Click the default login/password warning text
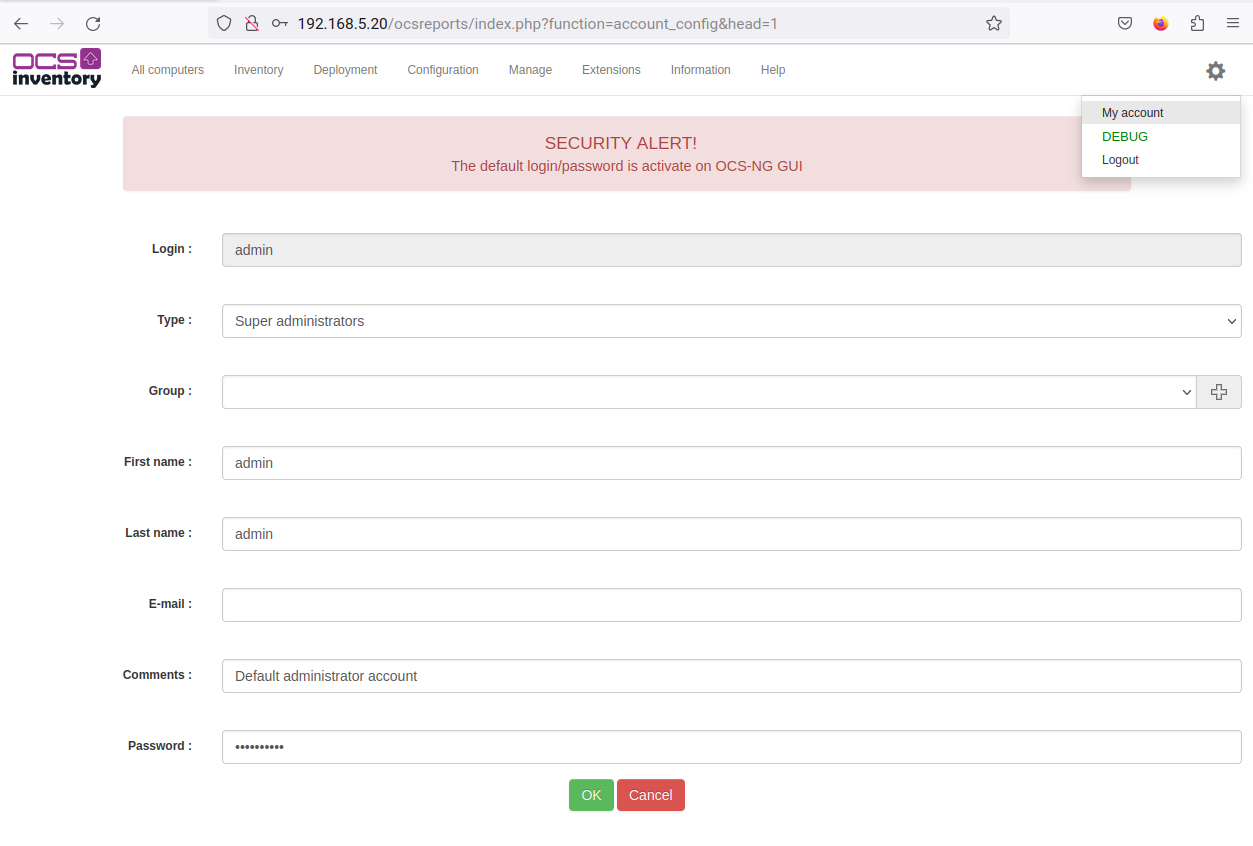The image size is (1253, 846). (x=627, y=166)
